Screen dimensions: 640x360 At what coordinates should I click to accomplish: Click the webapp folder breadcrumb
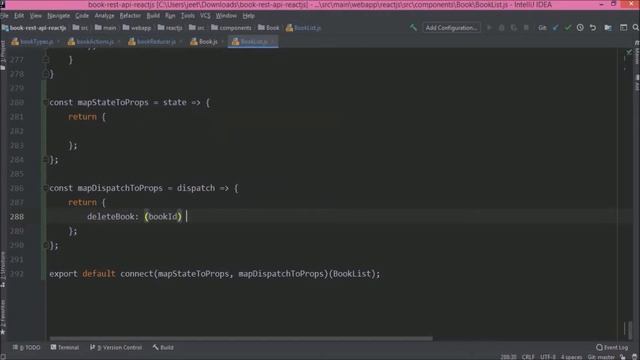click(137, 28)
